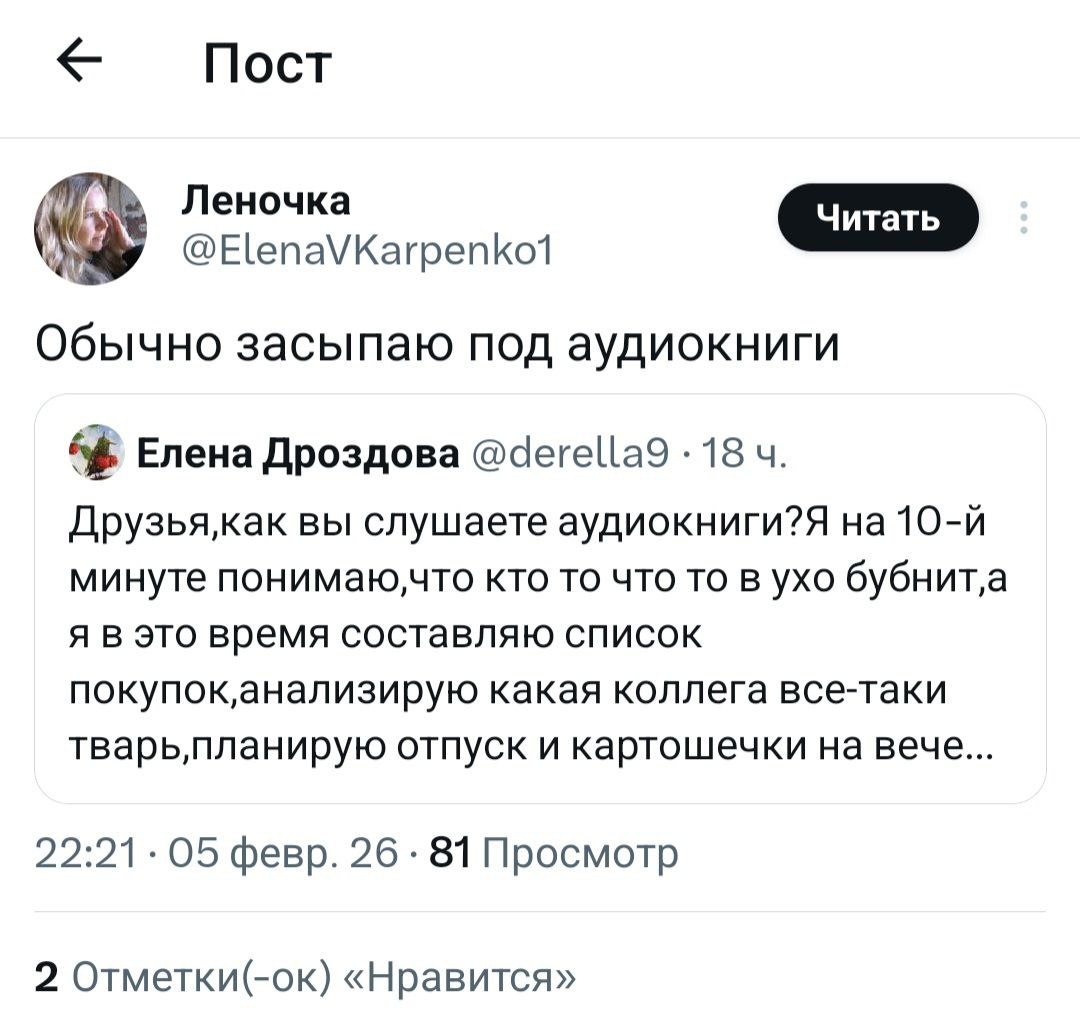
Task: Click the Читать follow button
Action: tap(878, 217)
